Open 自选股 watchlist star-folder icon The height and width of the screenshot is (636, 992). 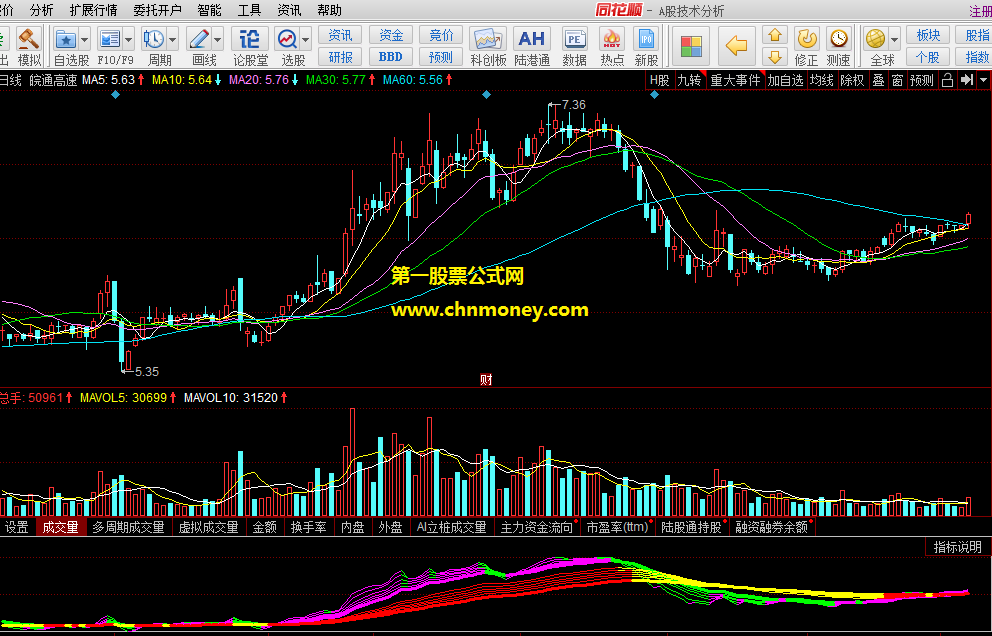point(66,39)
